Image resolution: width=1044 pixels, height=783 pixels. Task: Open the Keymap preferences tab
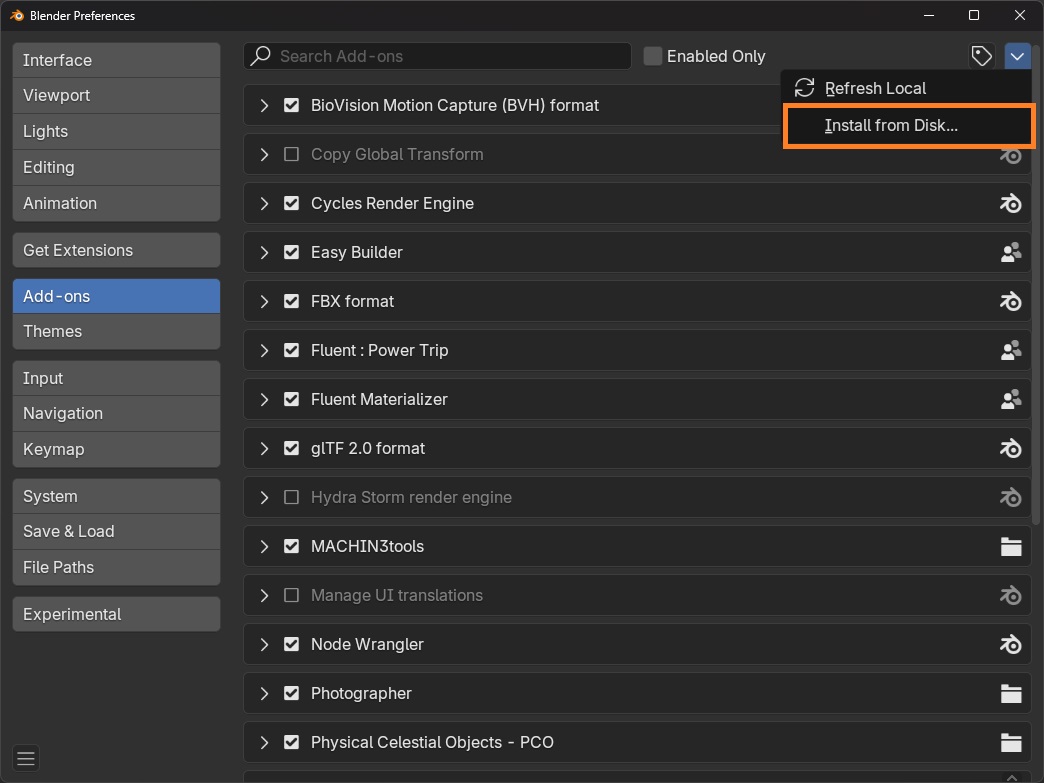click(x=117, y=449)
